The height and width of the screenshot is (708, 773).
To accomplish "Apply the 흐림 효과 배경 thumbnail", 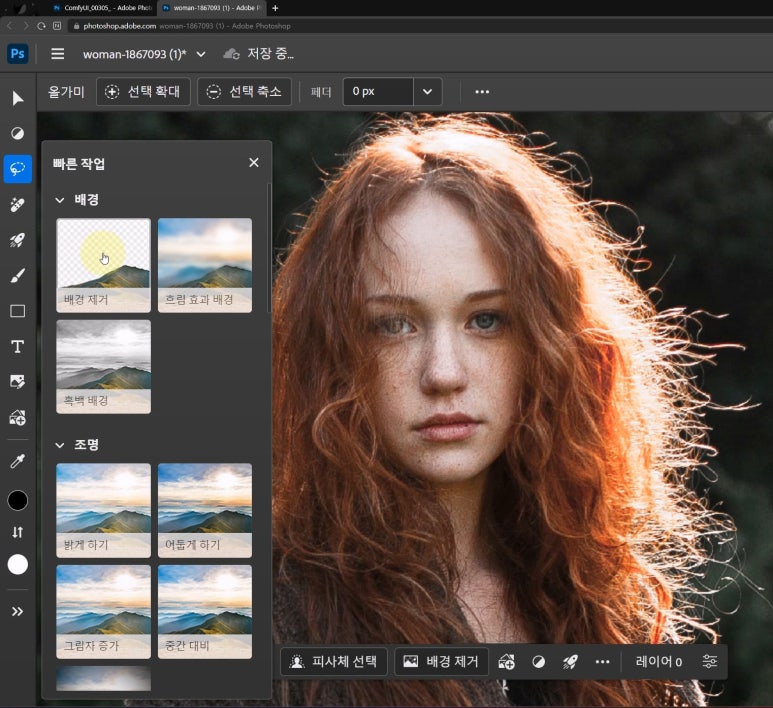I will 205,265.
